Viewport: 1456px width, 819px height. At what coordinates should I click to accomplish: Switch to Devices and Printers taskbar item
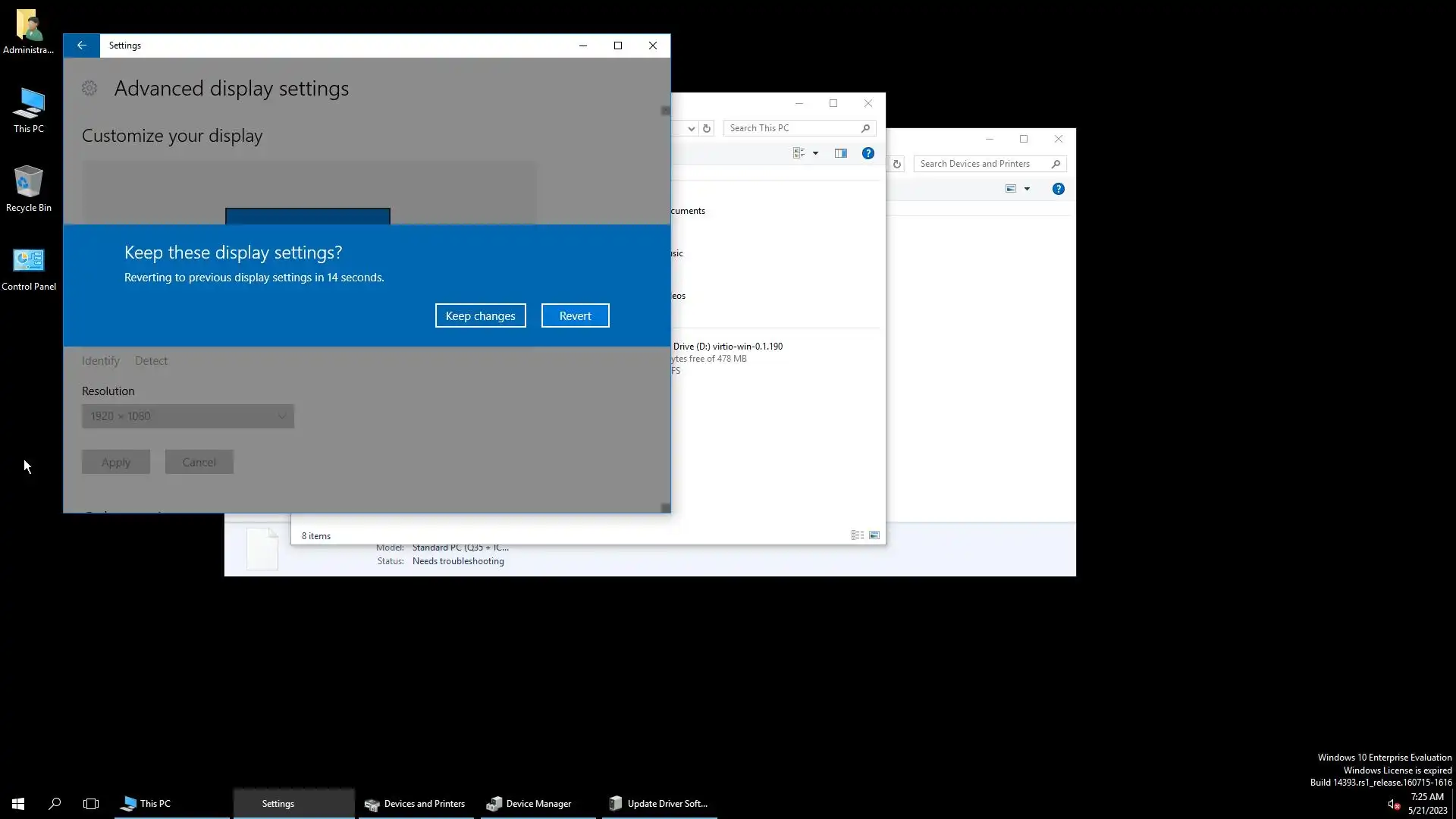(x=416, y=803)
